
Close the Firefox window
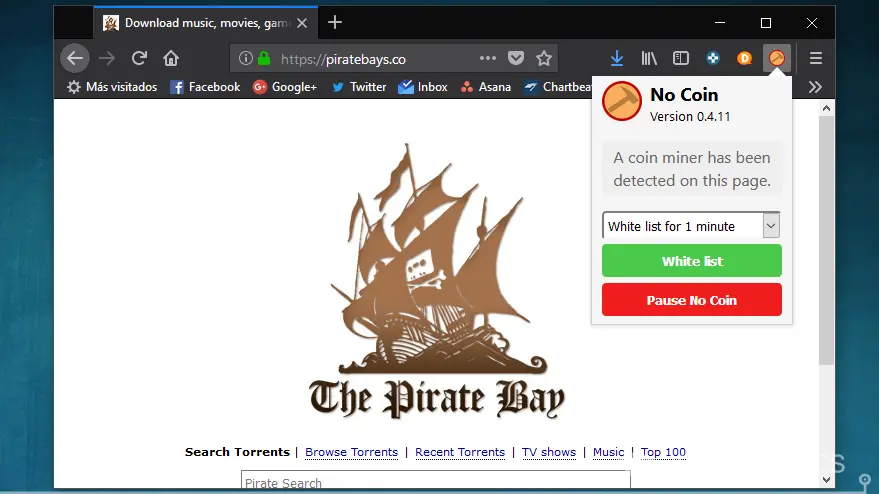[x=812, y=23]
